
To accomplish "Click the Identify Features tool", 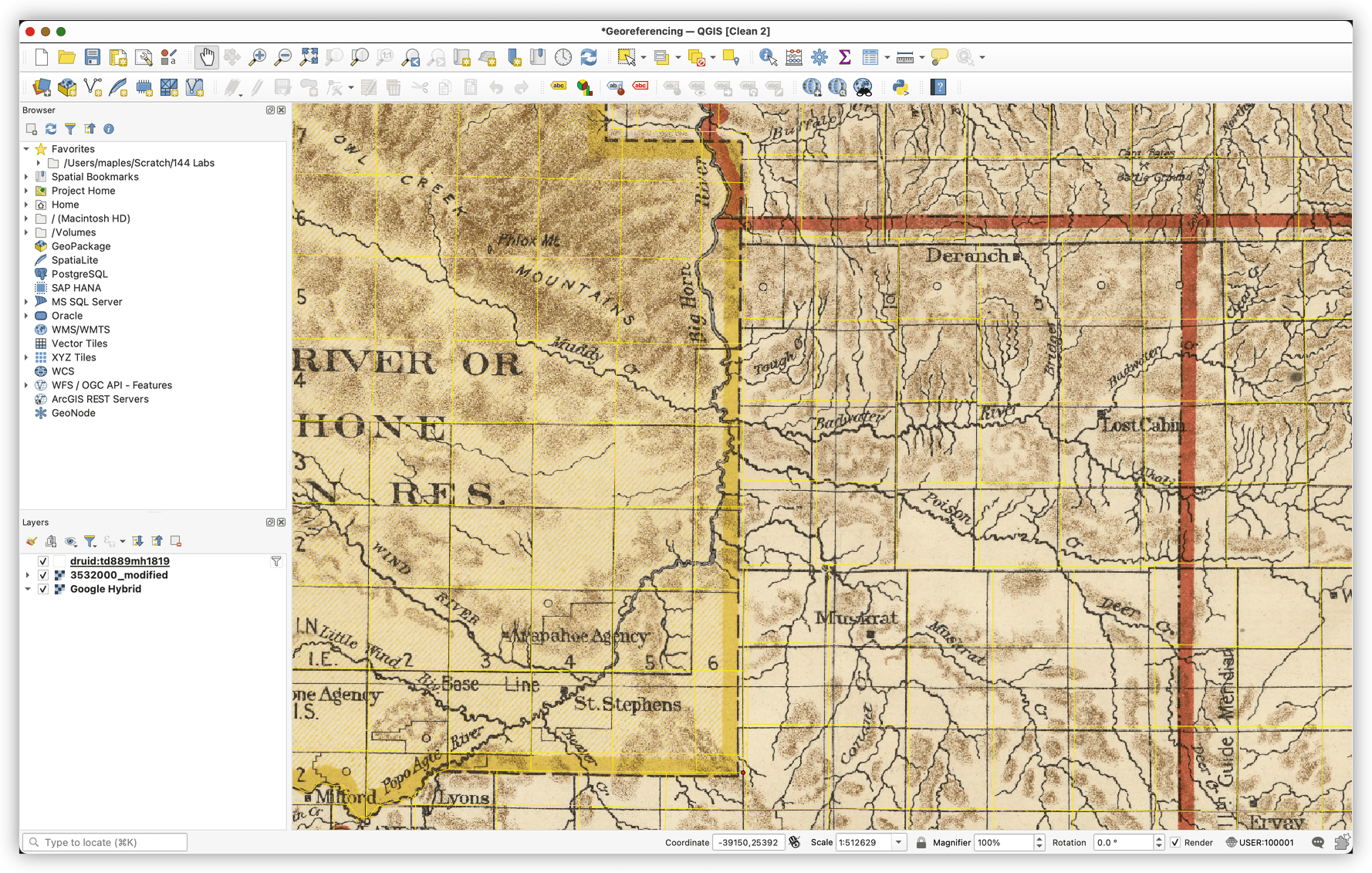I will tap(768, 57).
